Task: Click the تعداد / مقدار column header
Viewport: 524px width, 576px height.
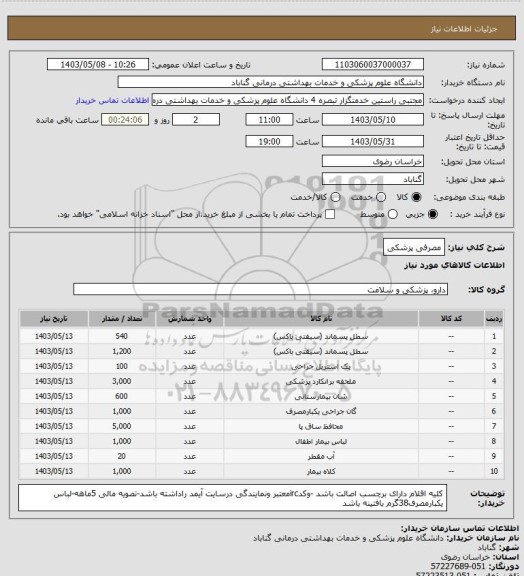Action: pos(122,319)
